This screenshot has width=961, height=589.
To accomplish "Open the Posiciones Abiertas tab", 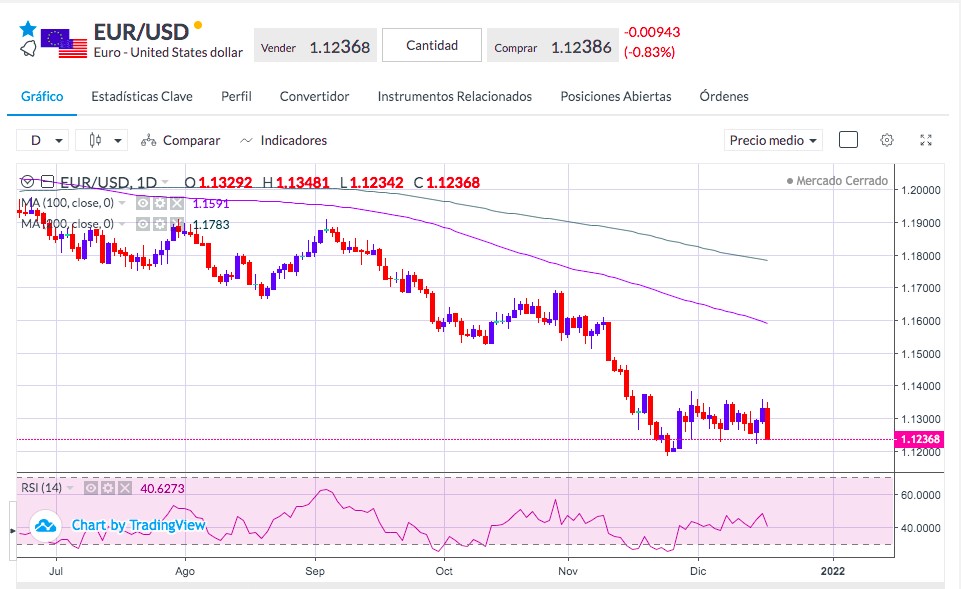I will [616, 96].
